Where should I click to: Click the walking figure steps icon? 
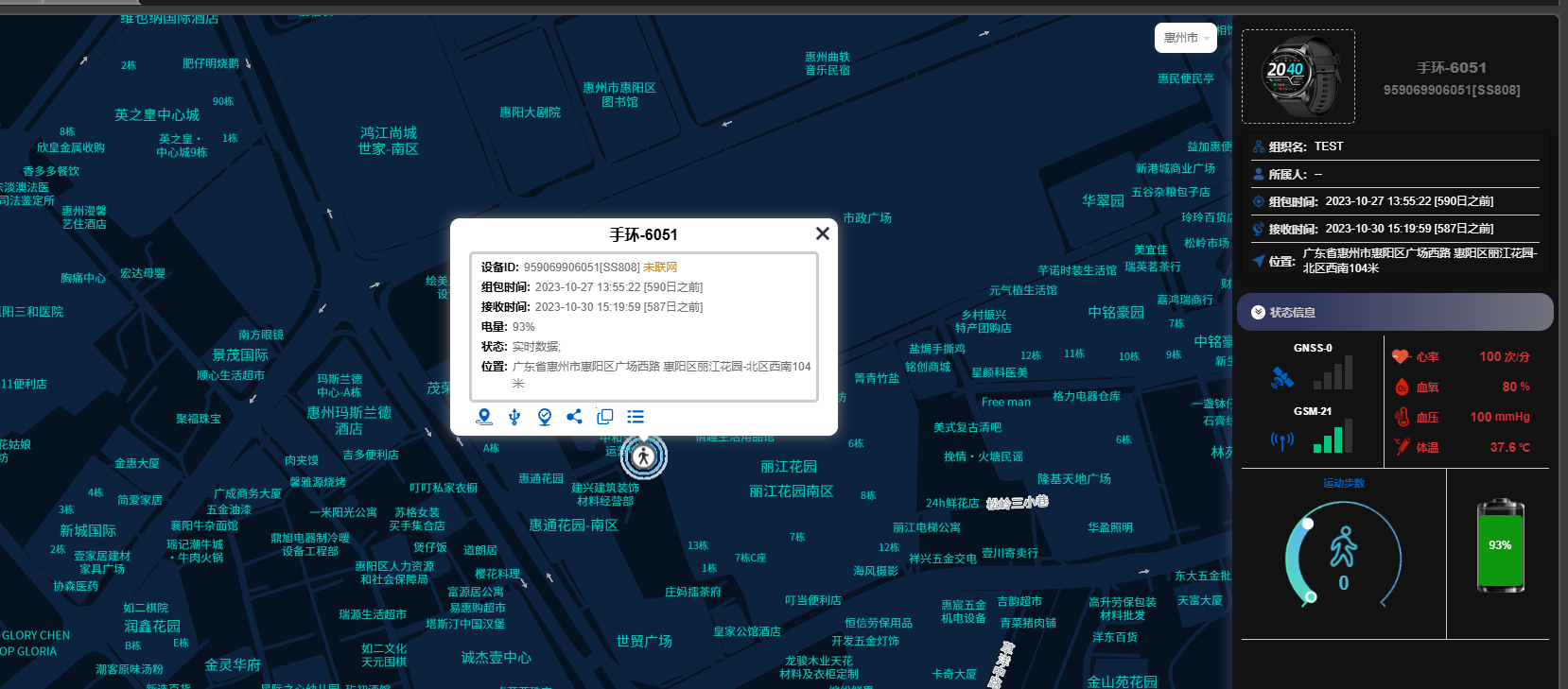tap(1343, 546)
